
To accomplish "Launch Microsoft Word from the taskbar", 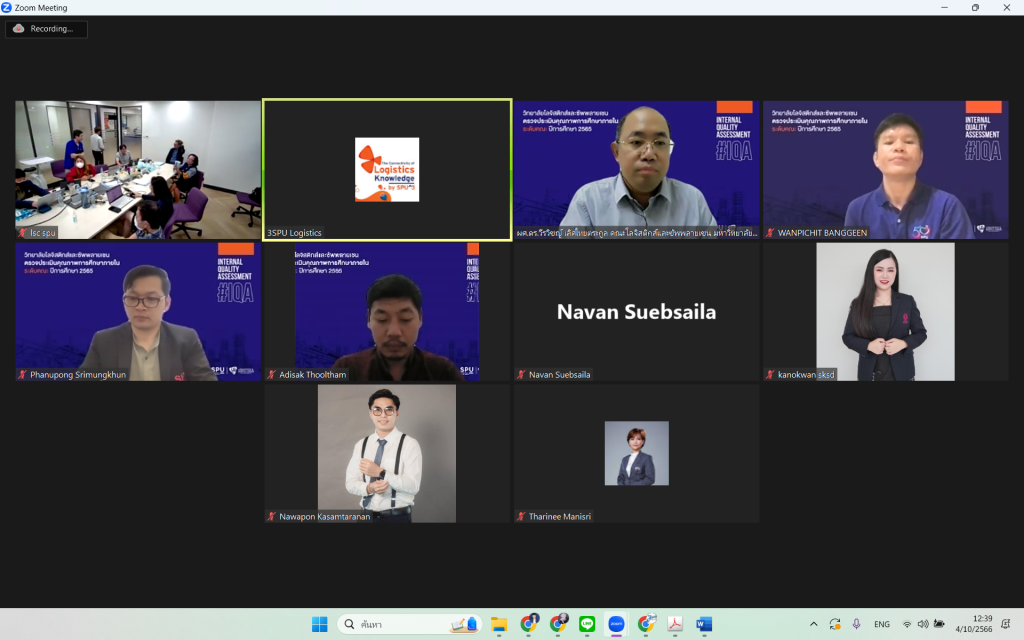I will (703, 624).
